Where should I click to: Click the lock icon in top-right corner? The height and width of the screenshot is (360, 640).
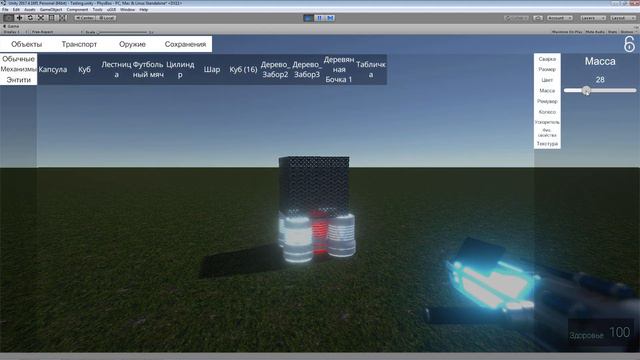click(x=629, y=44)
